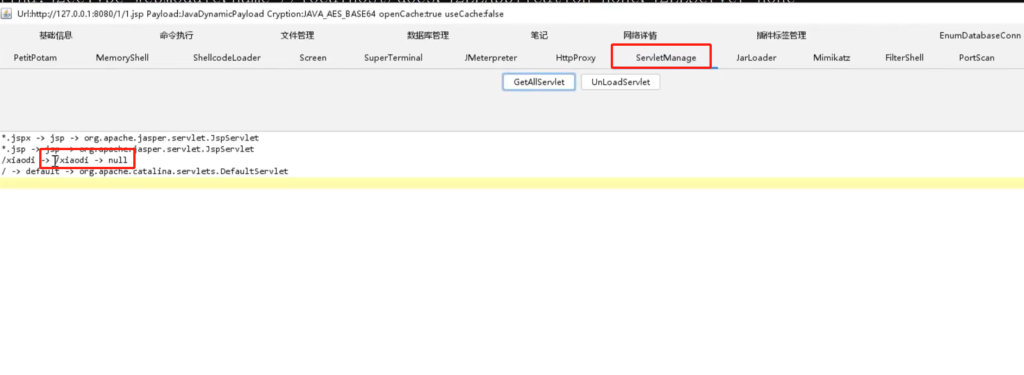Viewport: 1024px width, 375px height.
Task: Select the JMeterpreter tab
Action: pyautogui.click(x=489, y=57)
